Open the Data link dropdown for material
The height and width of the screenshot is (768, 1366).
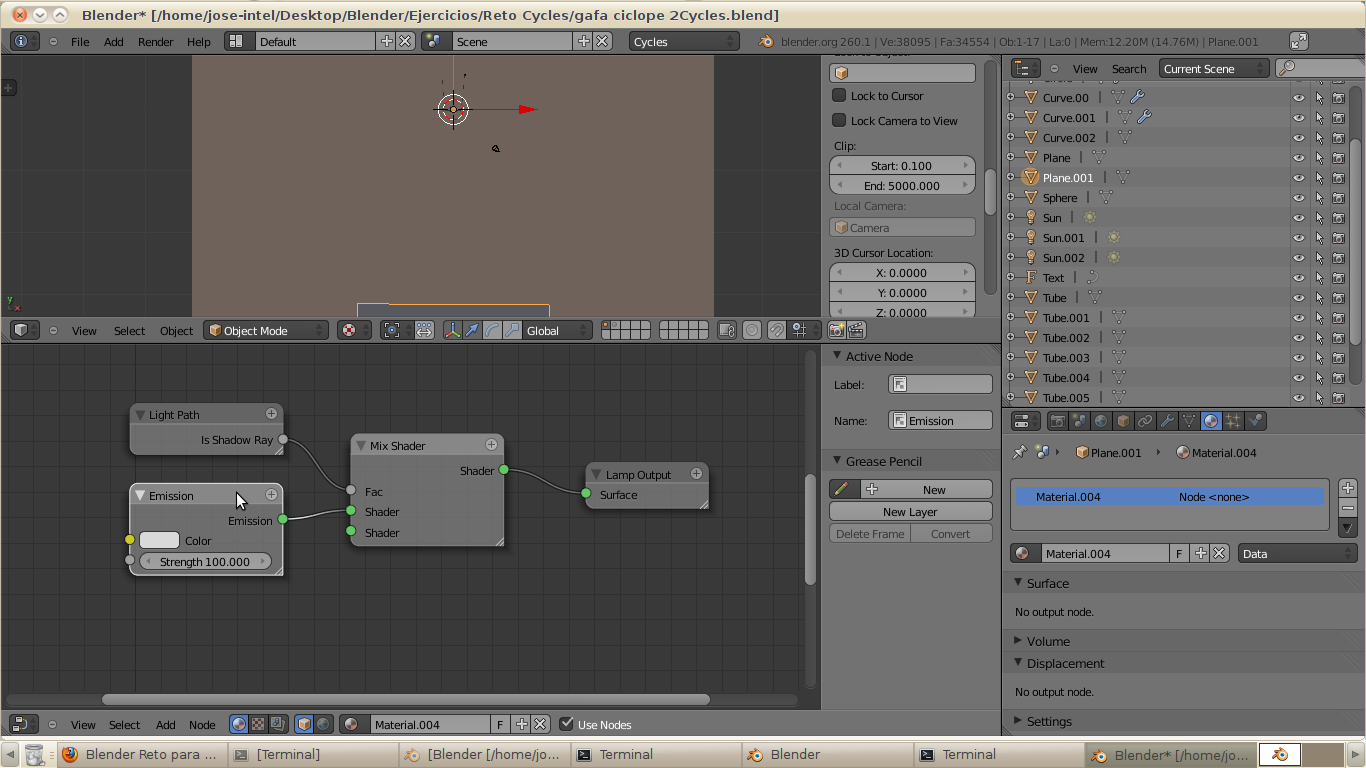coord(1297,553)
